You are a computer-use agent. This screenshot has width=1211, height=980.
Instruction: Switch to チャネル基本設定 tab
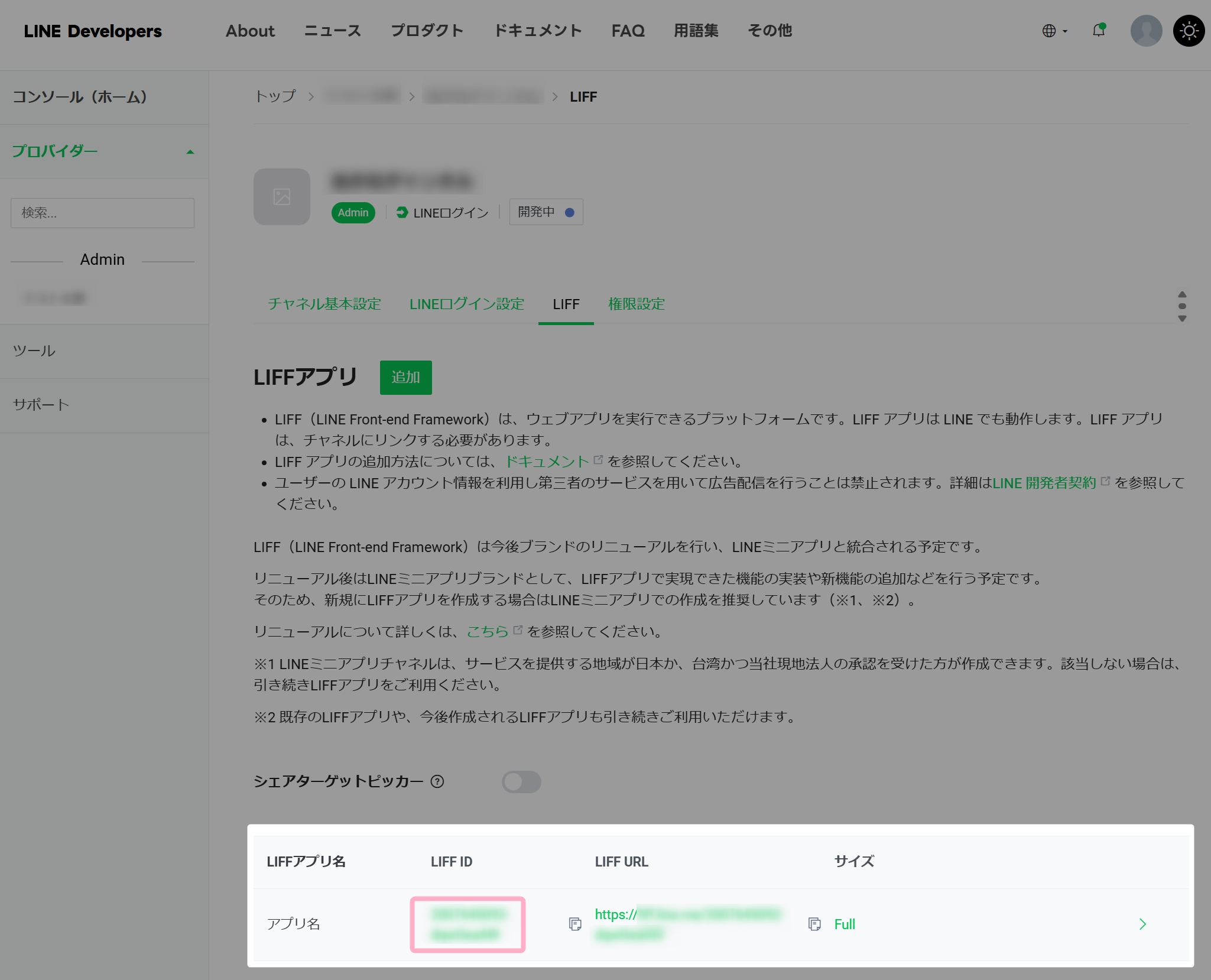[324, 304]
